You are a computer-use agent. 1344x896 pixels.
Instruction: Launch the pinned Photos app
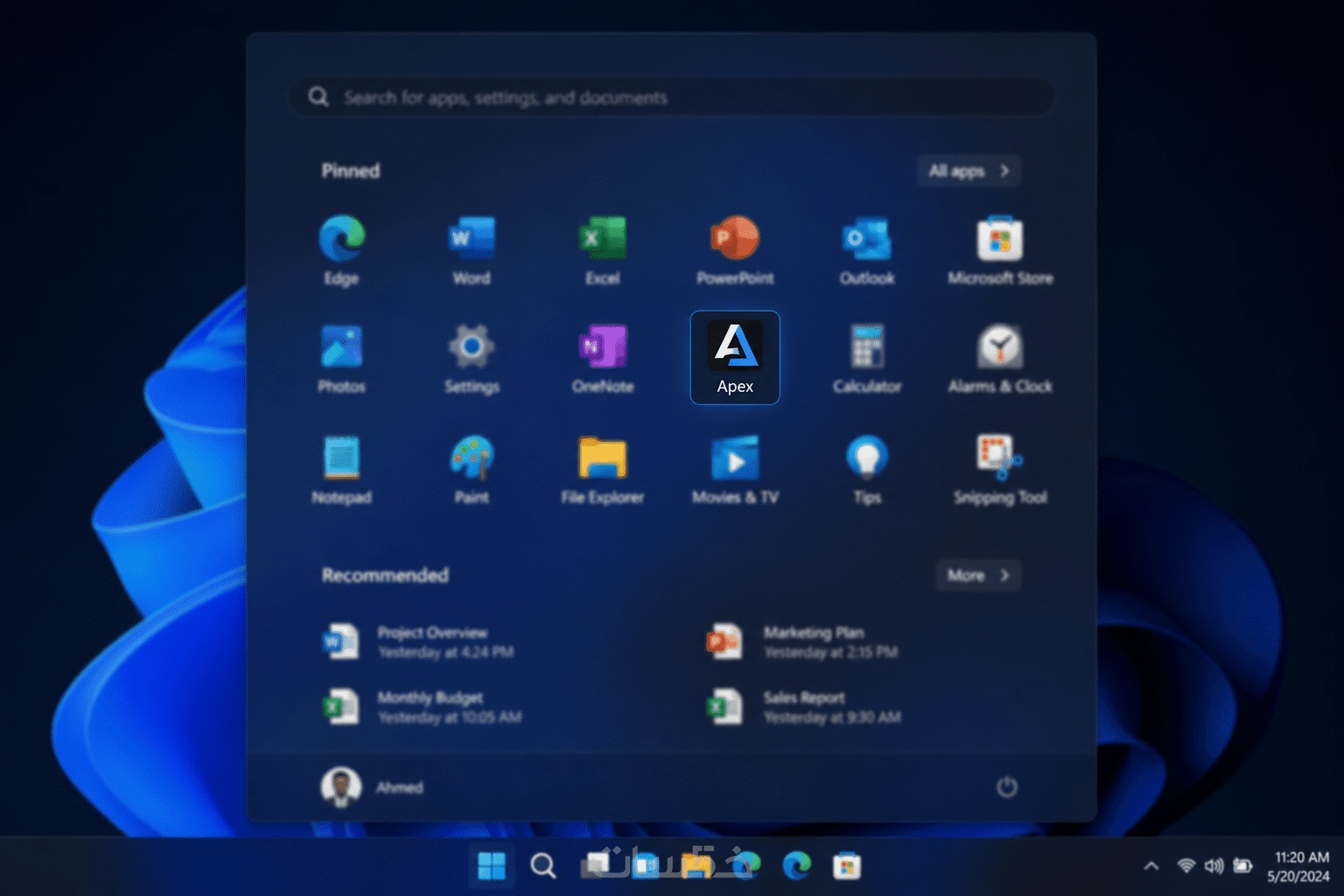[341, 359]
